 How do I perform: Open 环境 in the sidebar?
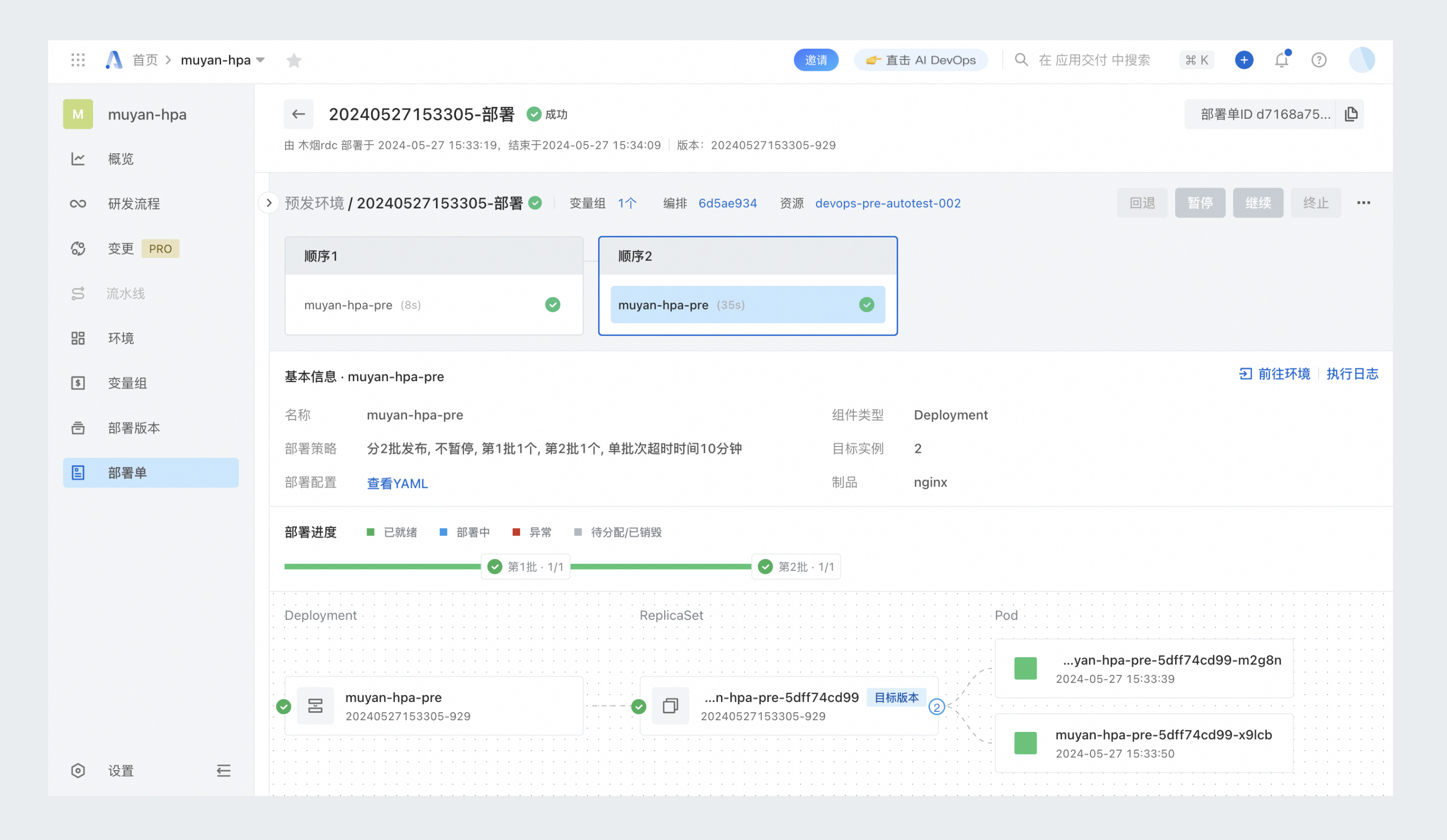click(x=150, y=338)
